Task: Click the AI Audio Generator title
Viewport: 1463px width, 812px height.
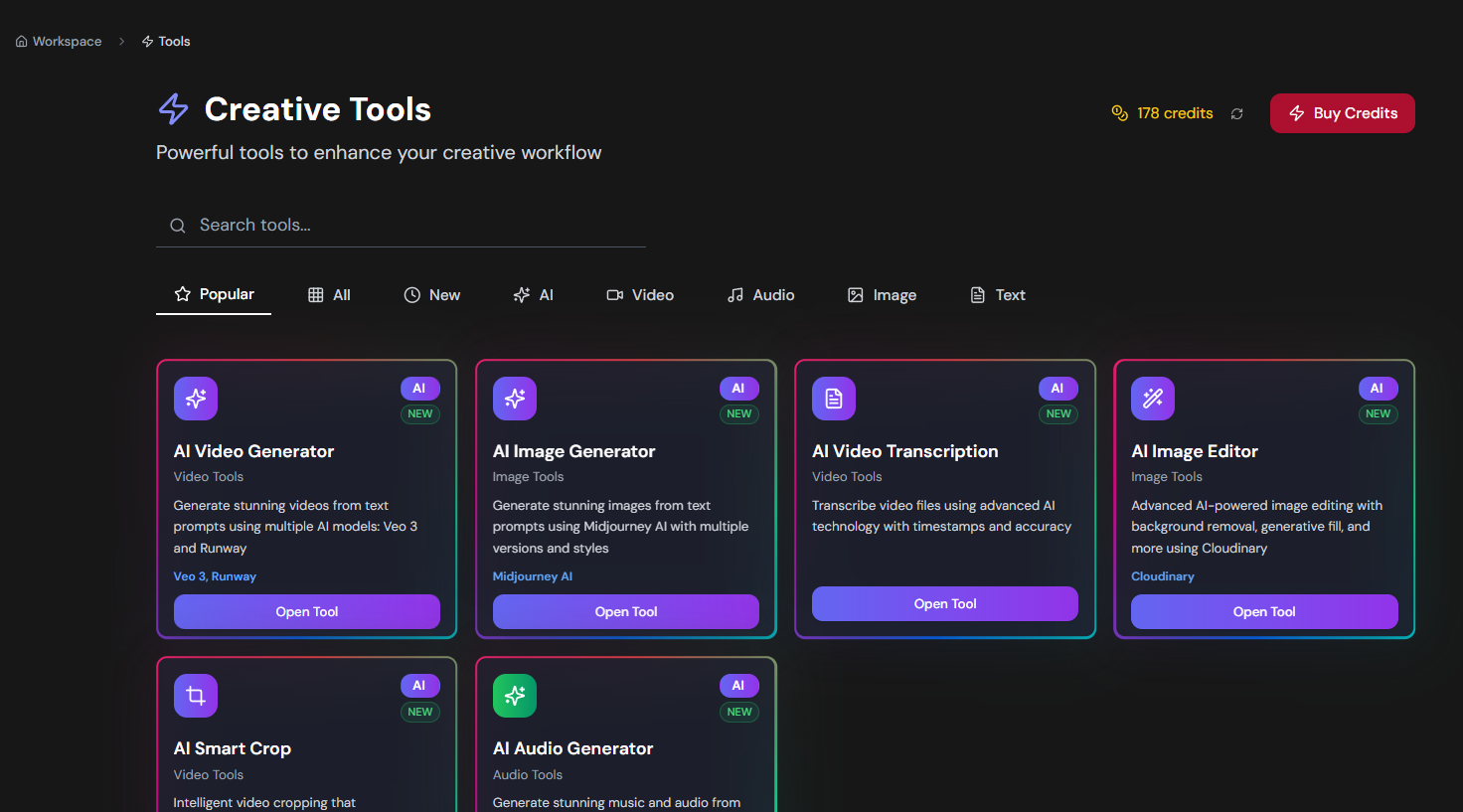Action: [572, 748]
